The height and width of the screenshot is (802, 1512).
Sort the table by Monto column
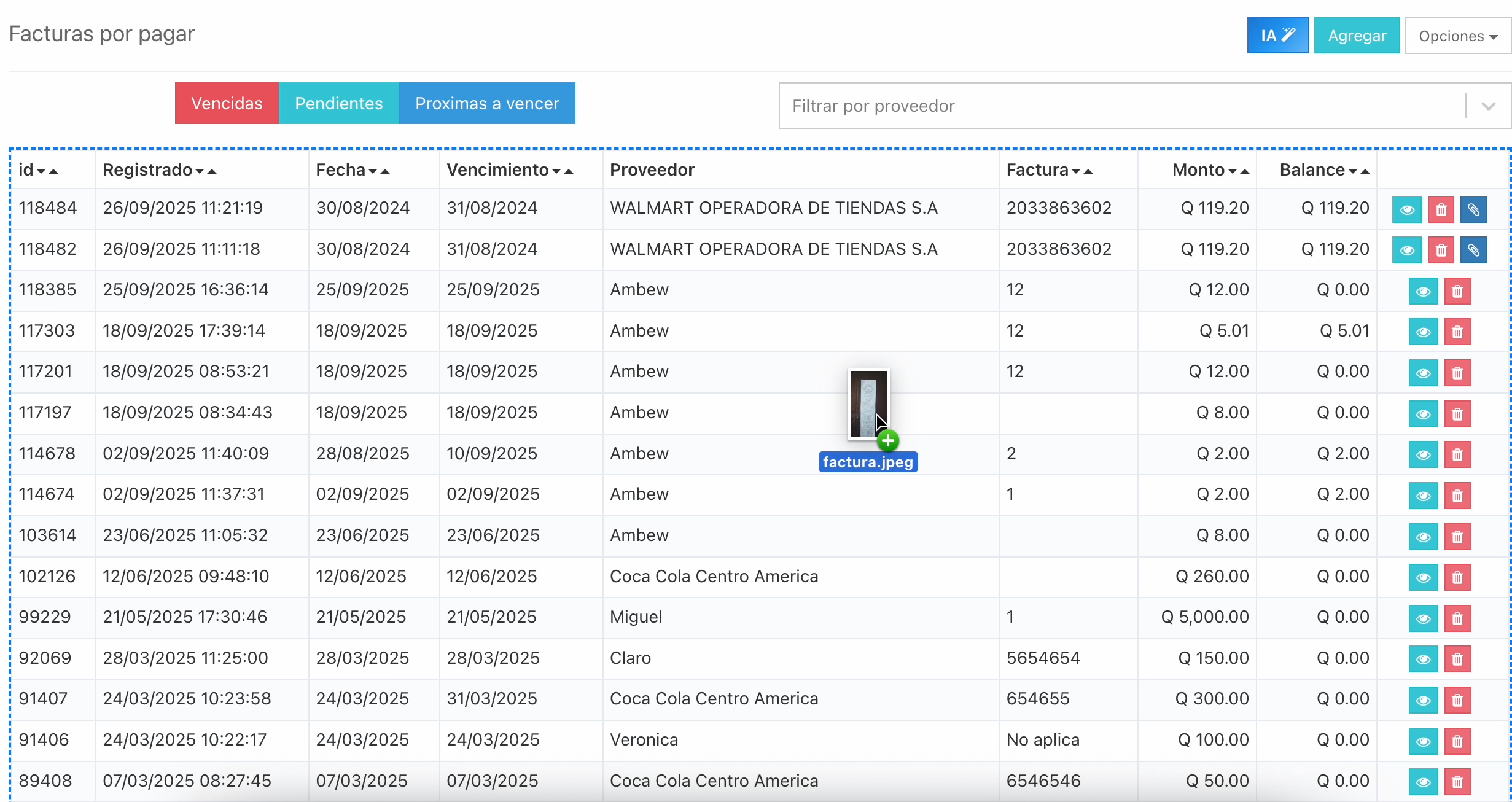[1210, 170]
